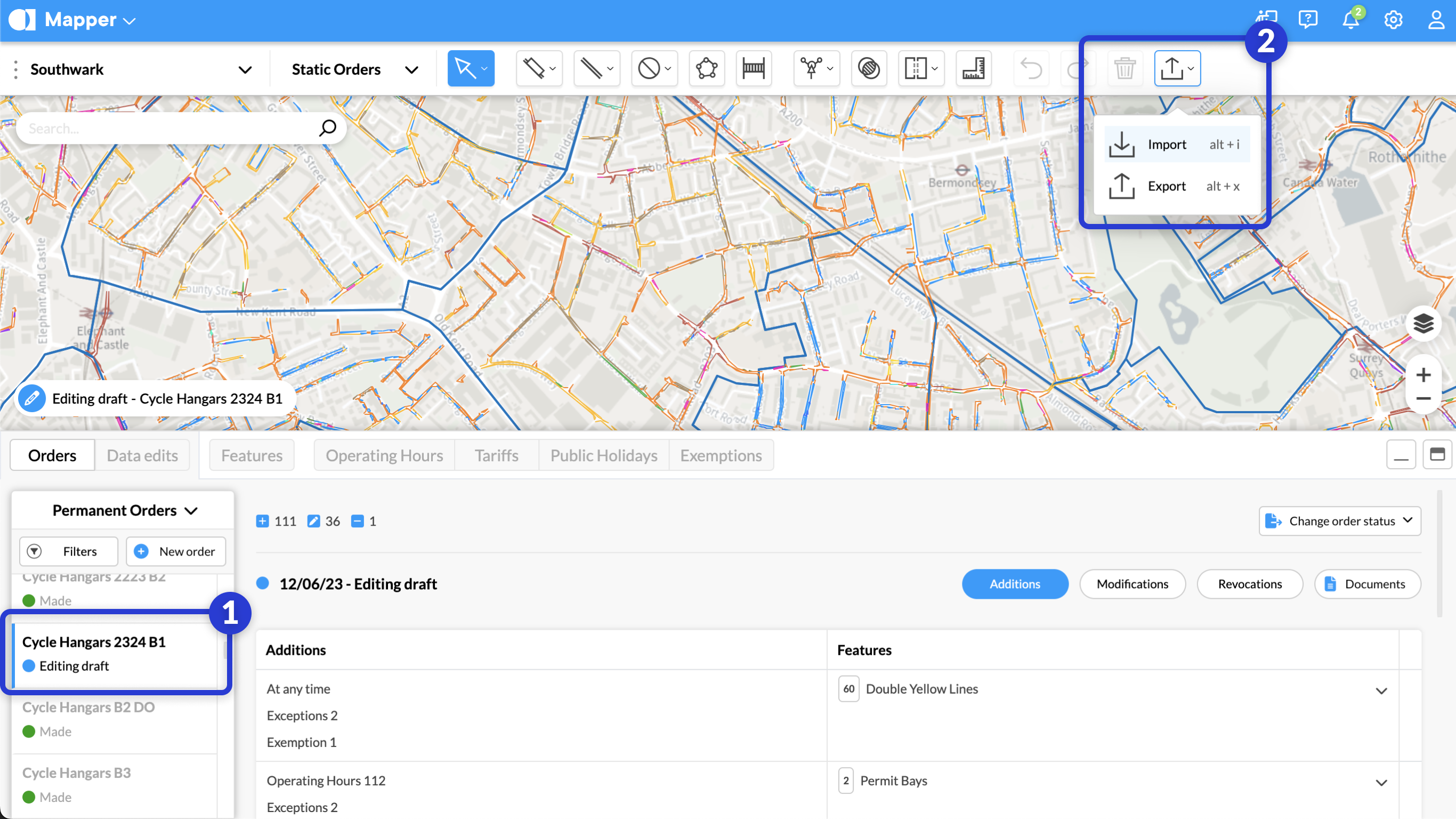Choose Export from the dropdown menu
Screen dimensions: 1456x819
click(1167, 186)
